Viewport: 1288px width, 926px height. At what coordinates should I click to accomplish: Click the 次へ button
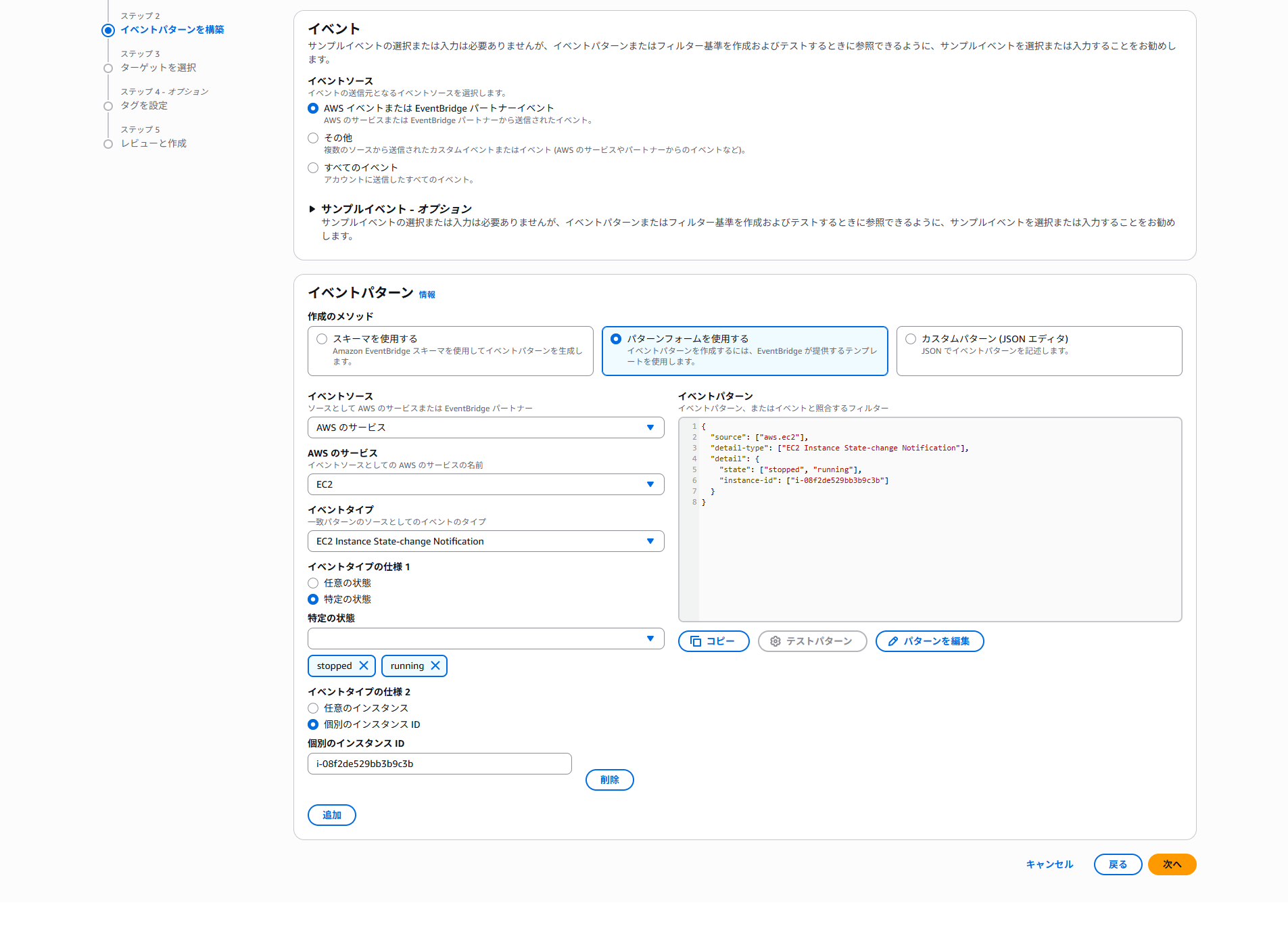[x=1172, y=864]
